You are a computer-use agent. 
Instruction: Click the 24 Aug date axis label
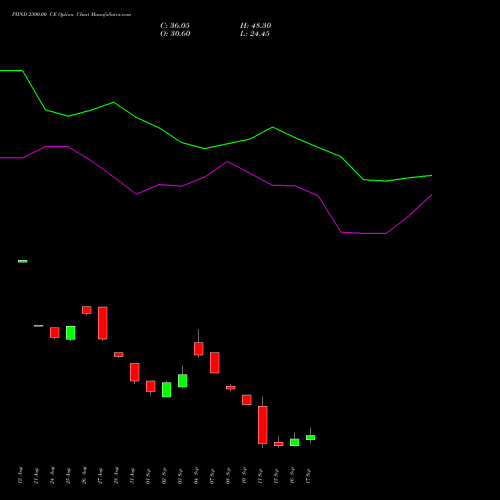tap(52, 476)
